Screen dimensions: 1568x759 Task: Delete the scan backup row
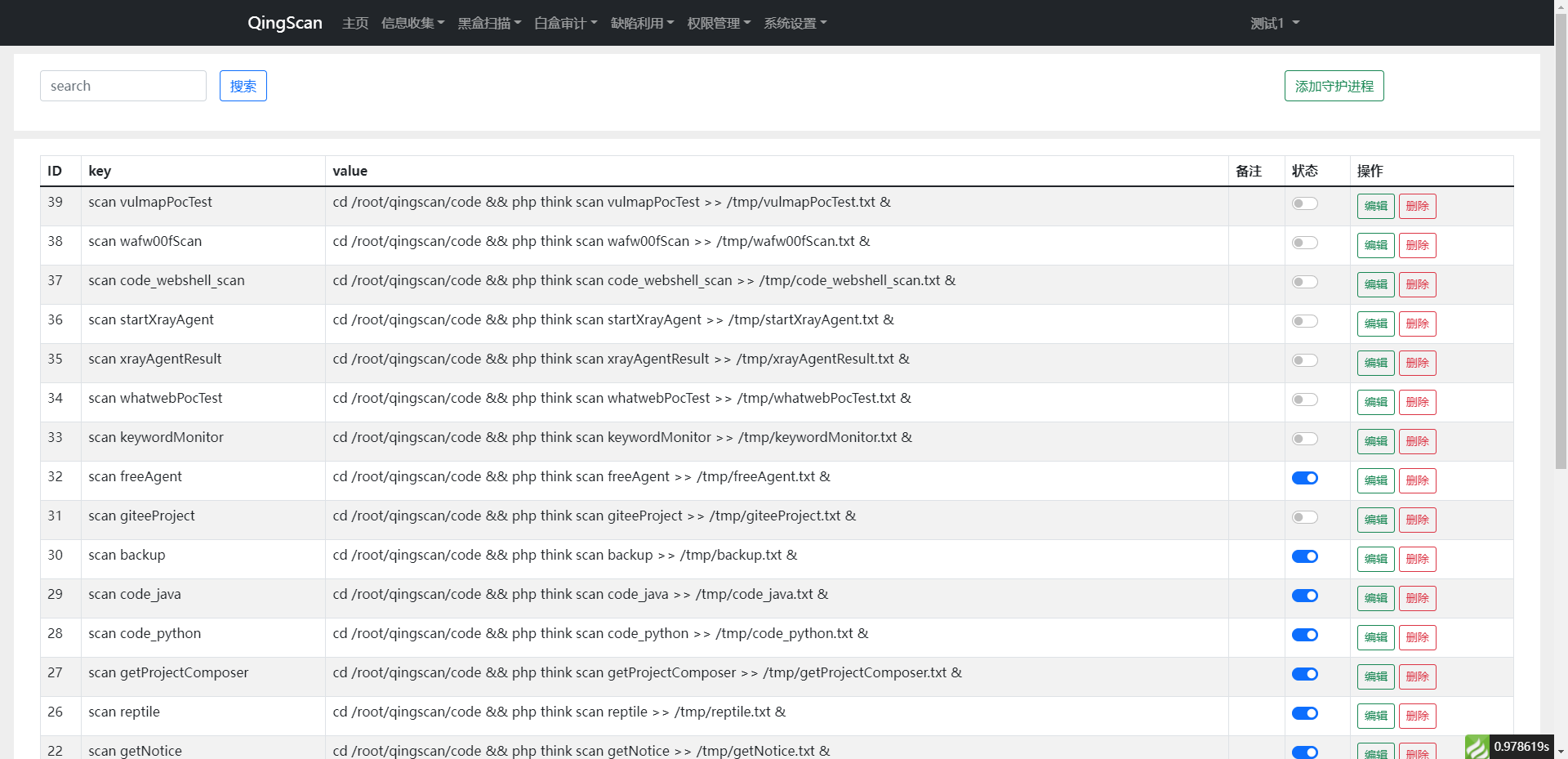tap(1418, 559)
